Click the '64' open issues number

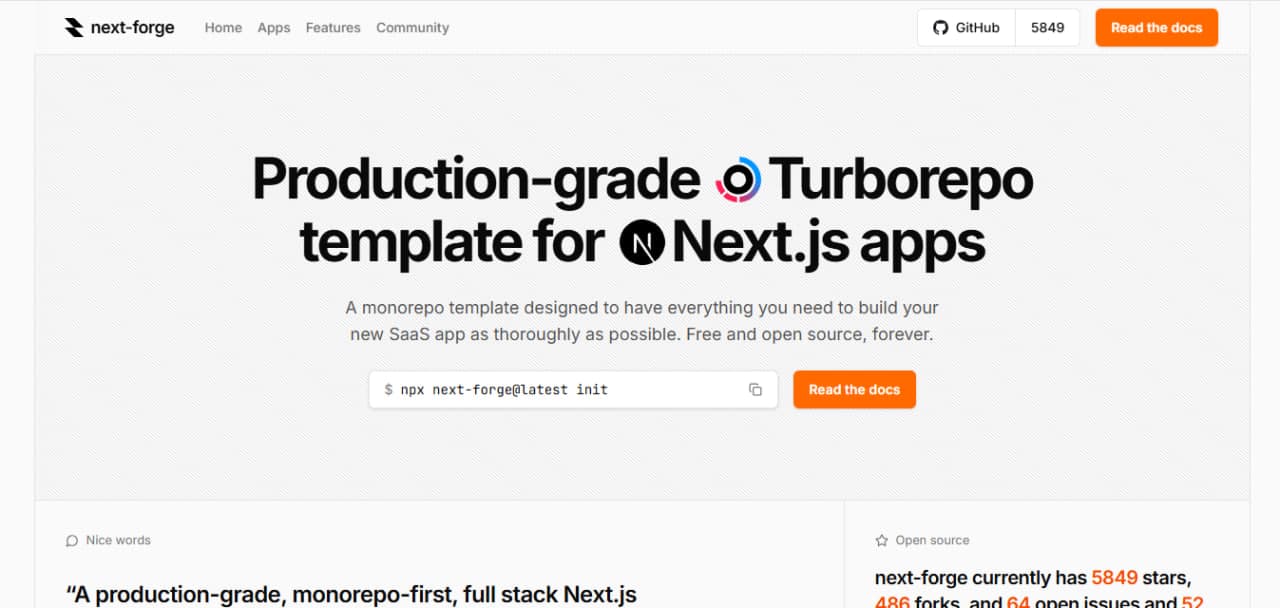coord(1018,602)
